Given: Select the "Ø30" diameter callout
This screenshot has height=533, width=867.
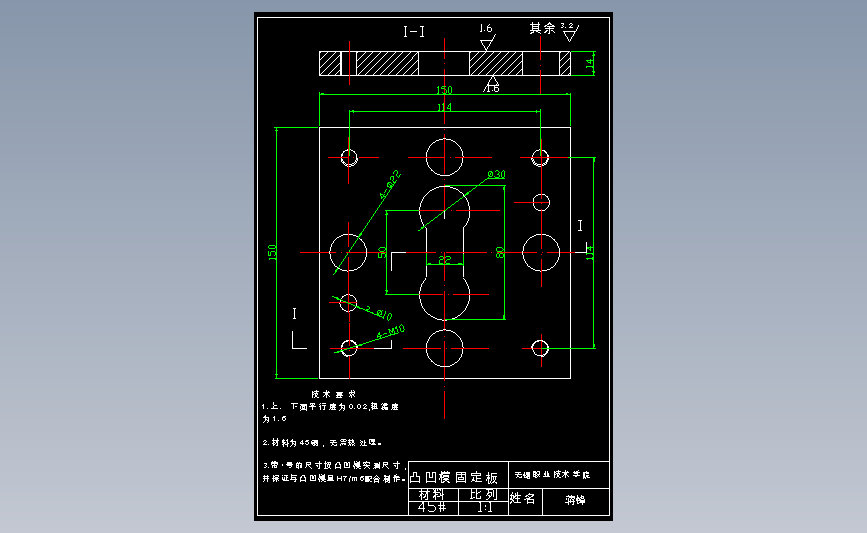Looking at the screenshot, I should click(x=496, y=175).
